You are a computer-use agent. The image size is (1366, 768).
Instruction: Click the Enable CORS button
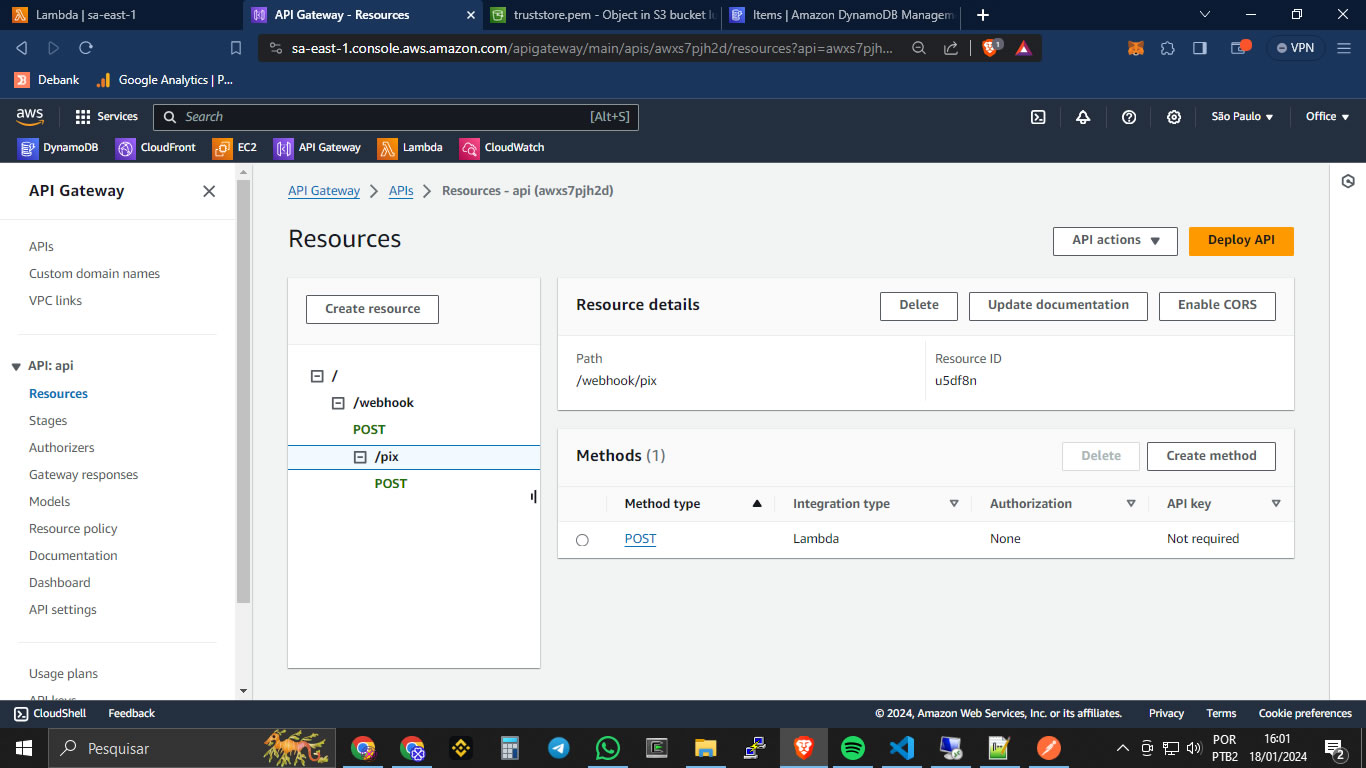click(x=1217, y=306)
